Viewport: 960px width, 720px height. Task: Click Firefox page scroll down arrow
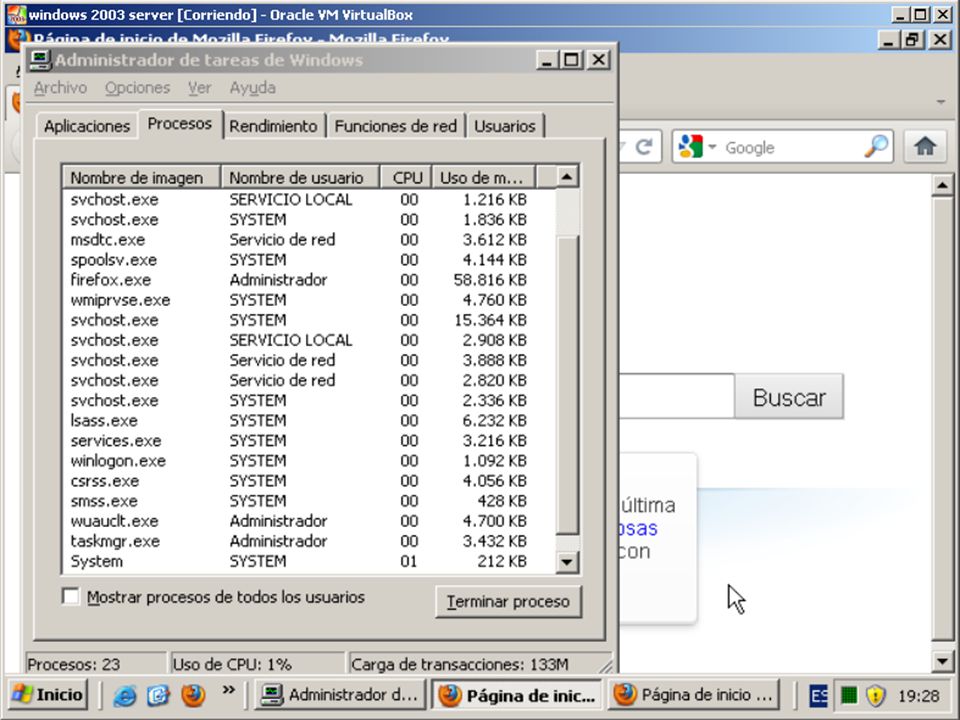(x=943, y=660)
